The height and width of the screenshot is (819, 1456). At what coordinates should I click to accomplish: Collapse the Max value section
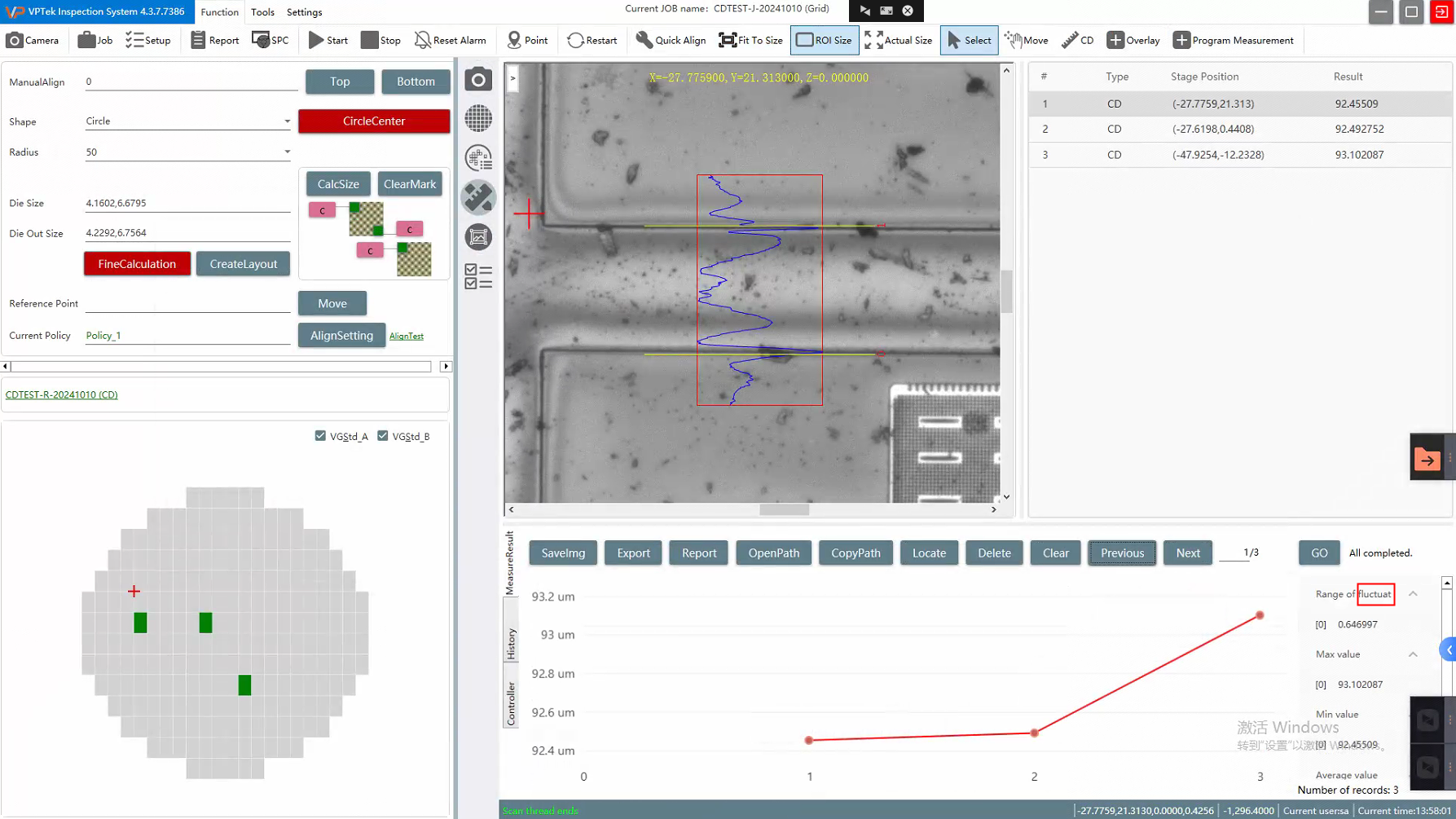pos(1413,654)
